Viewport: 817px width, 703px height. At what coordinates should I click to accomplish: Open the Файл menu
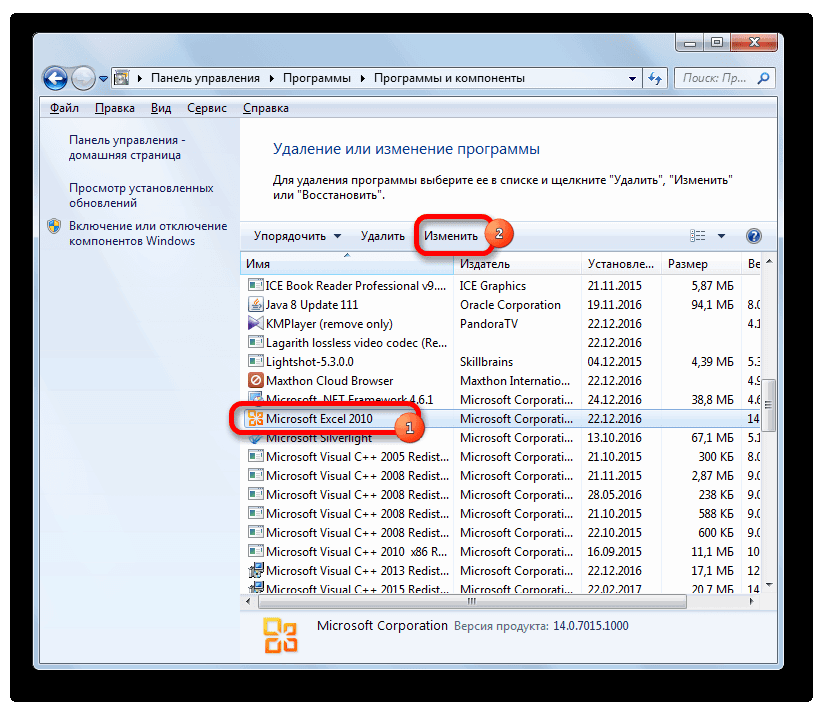pyautogui.click(x=64, y=108)
